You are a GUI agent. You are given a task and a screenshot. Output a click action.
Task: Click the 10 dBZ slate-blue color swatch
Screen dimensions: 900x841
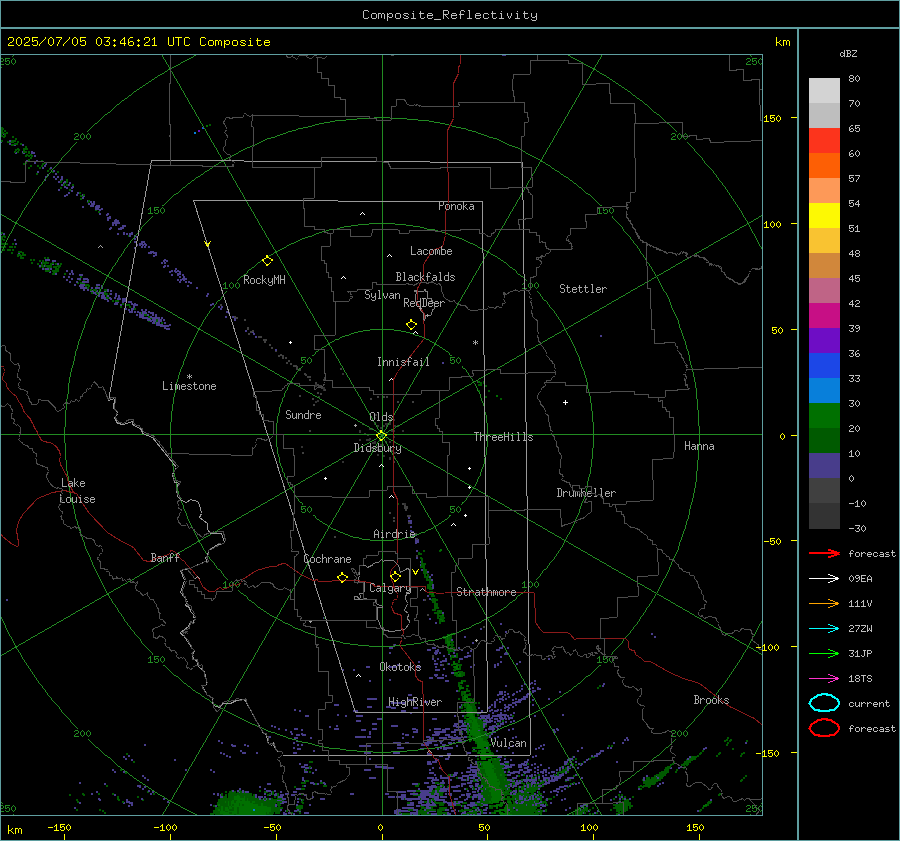824,466
